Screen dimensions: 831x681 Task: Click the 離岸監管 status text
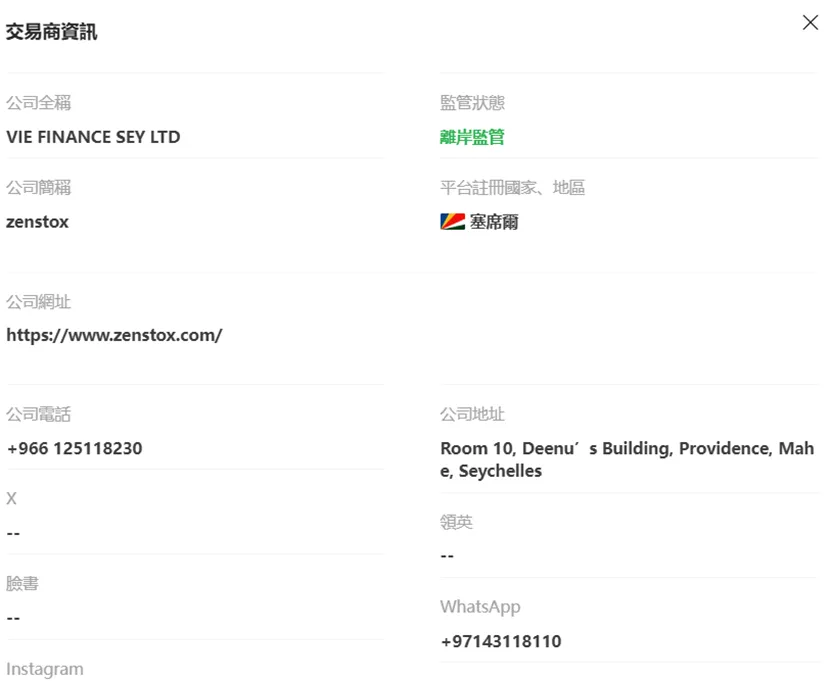tap(472, 137)
